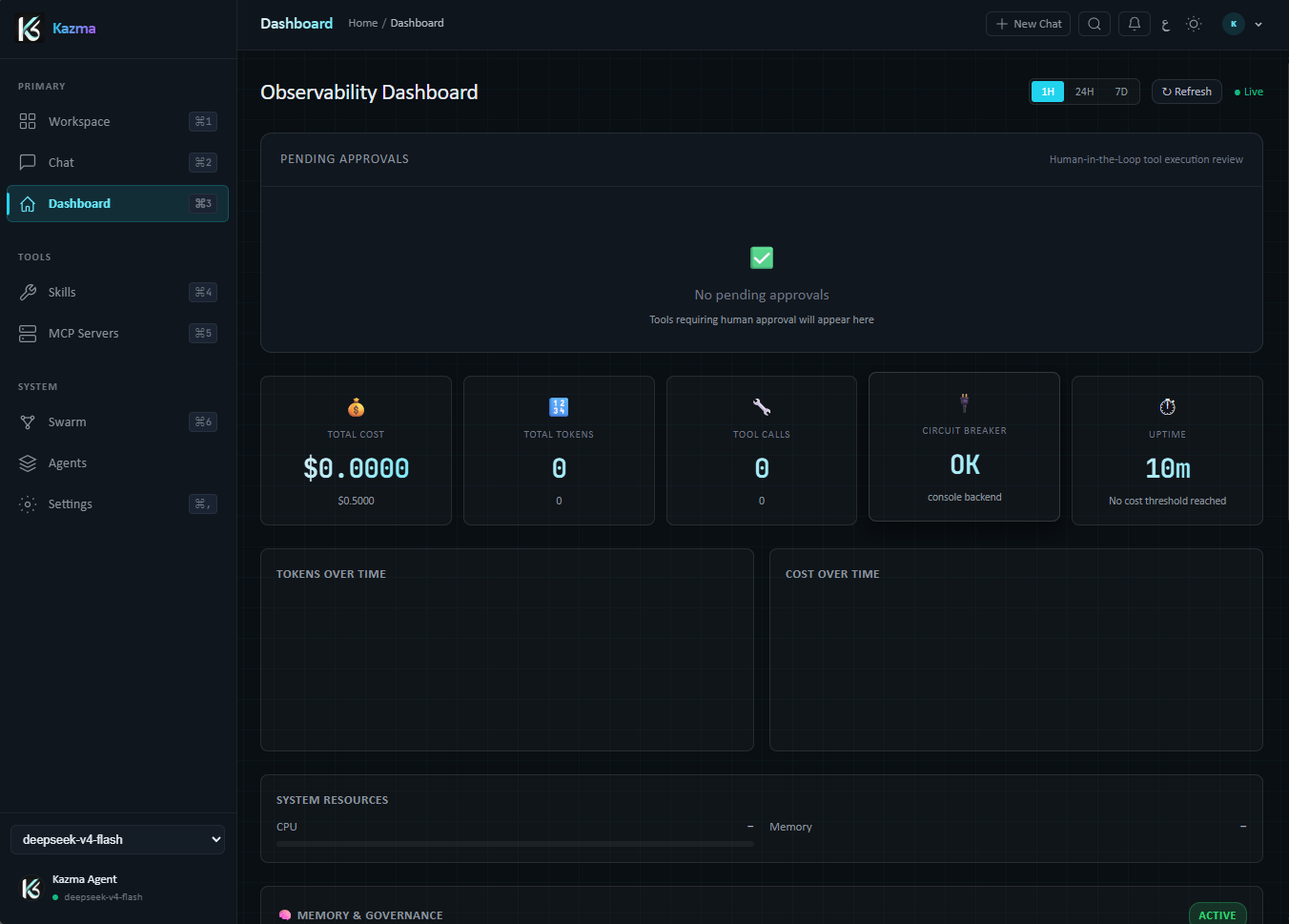
Task: Click 'No pending approvals' text
Action: (762, 295)
